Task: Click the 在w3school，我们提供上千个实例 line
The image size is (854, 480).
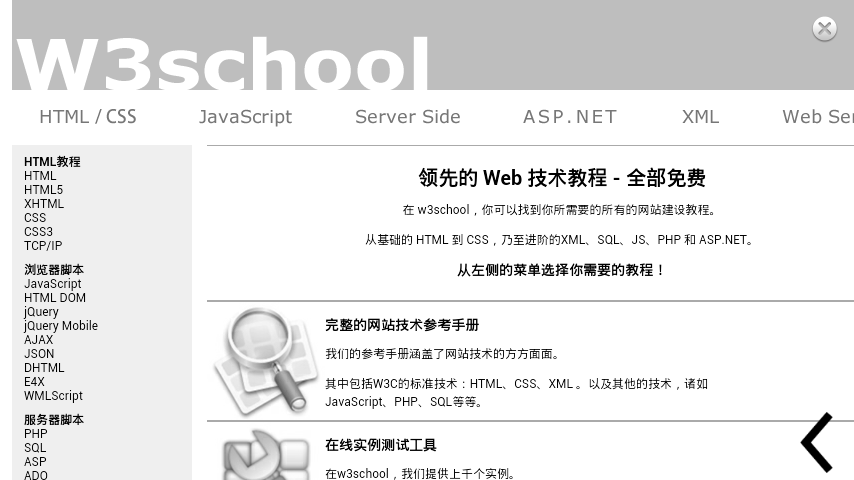Action: click(x=422, y=473)
